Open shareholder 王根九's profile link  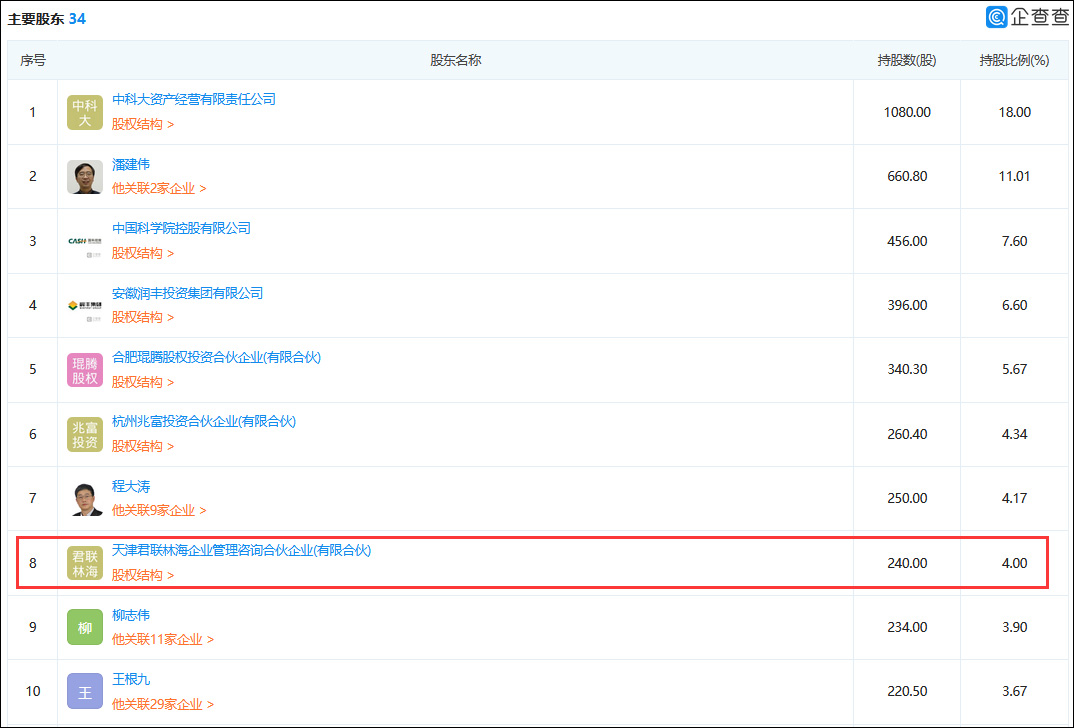click(x=131, y=679)
